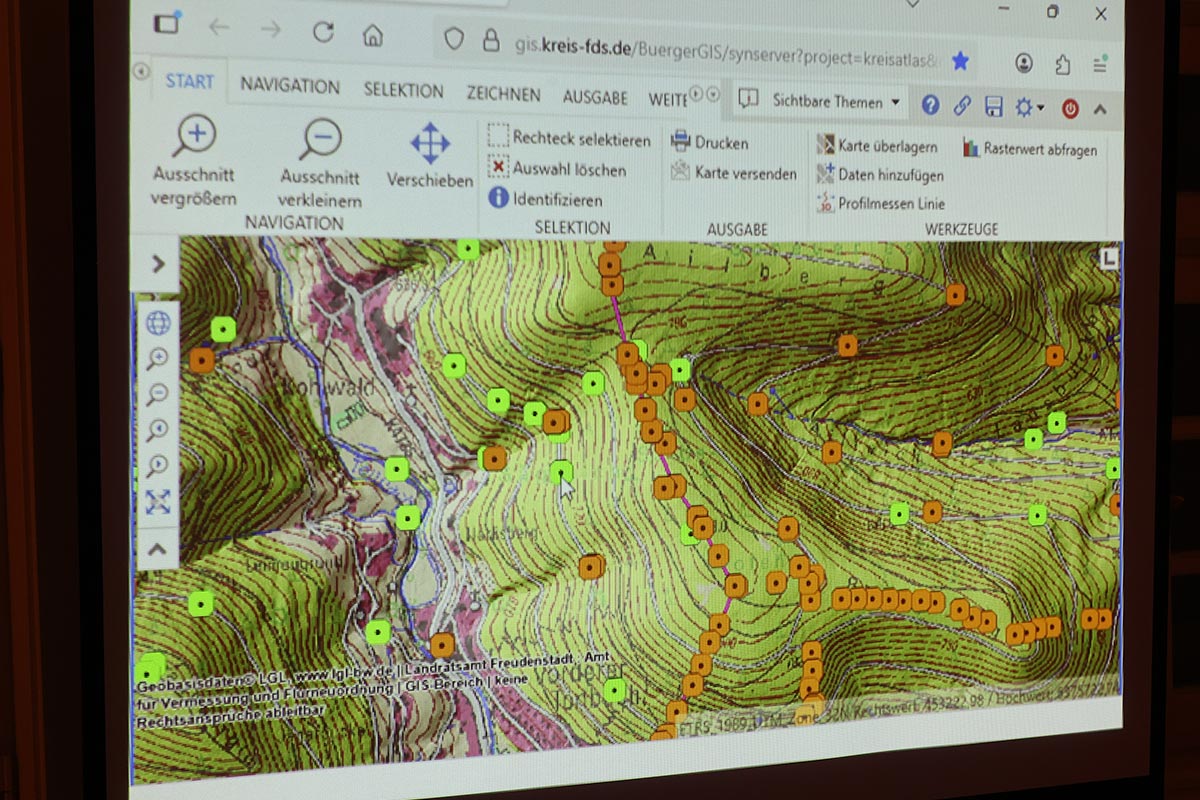Open the ZEICHNEN tab
Viewport: 1200px width, 800px height.
(x=503, y=94)
